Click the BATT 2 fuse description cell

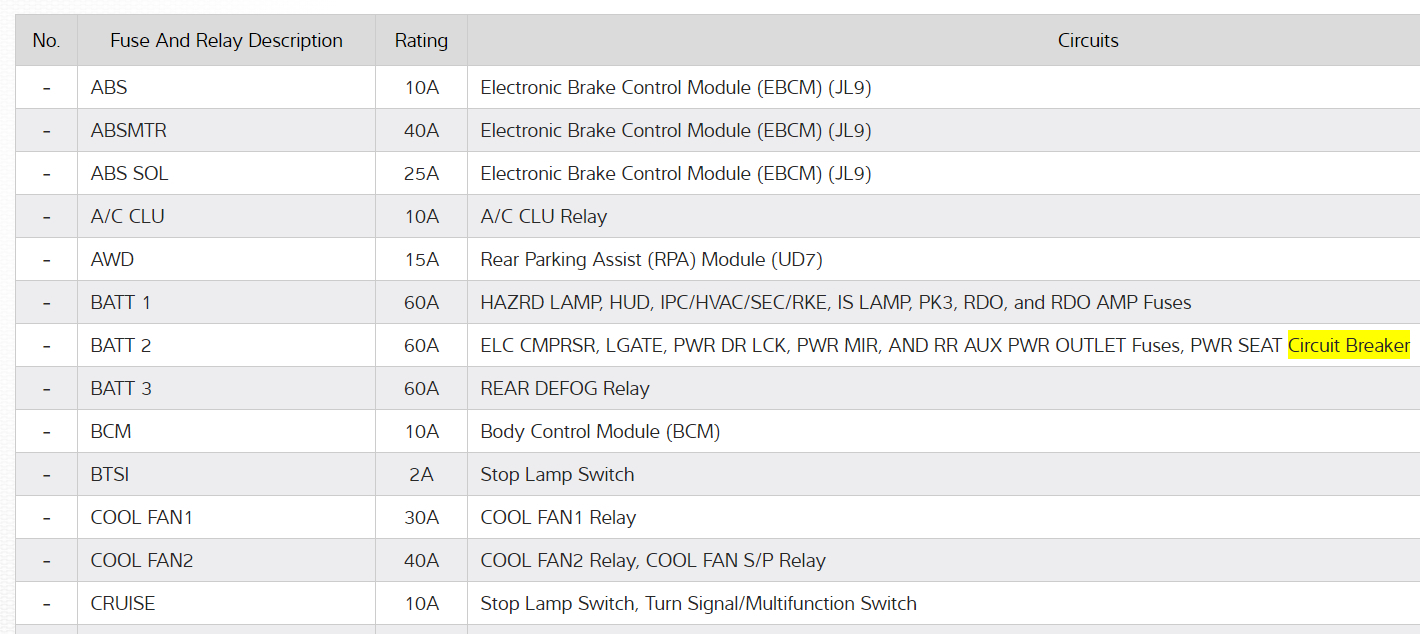pyautogui.click(x=121, y=346)
